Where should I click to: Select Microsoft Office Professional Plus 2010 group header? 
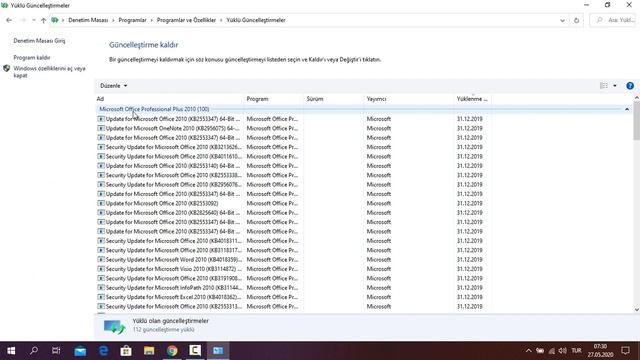pyautogui.click(x=154, y=109)
